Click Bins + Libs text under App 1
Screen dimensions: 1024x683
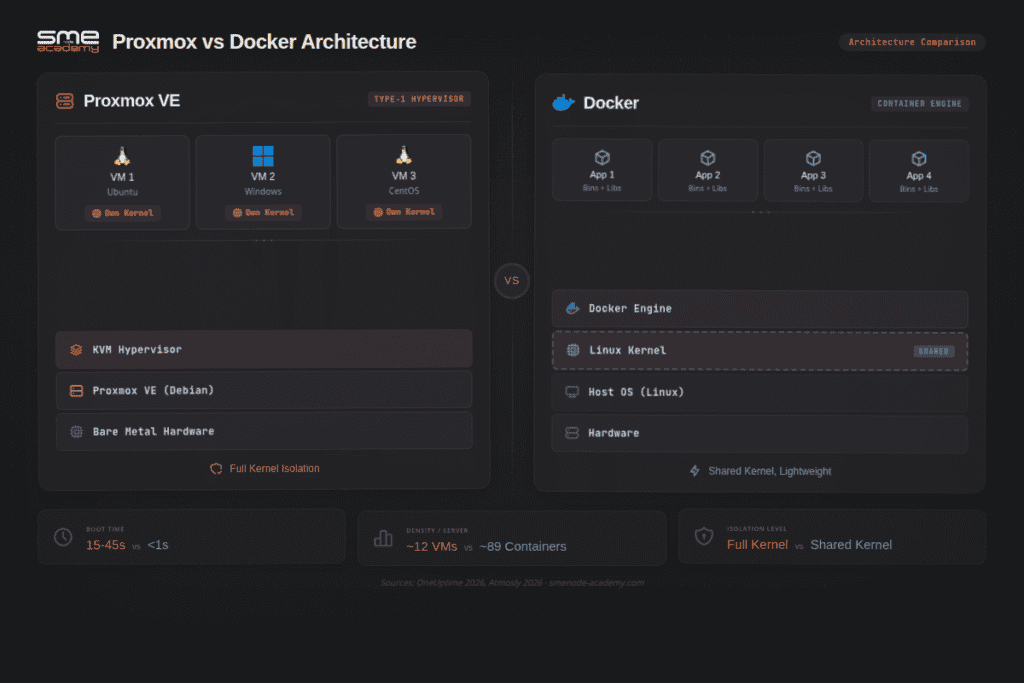(602, 188)
